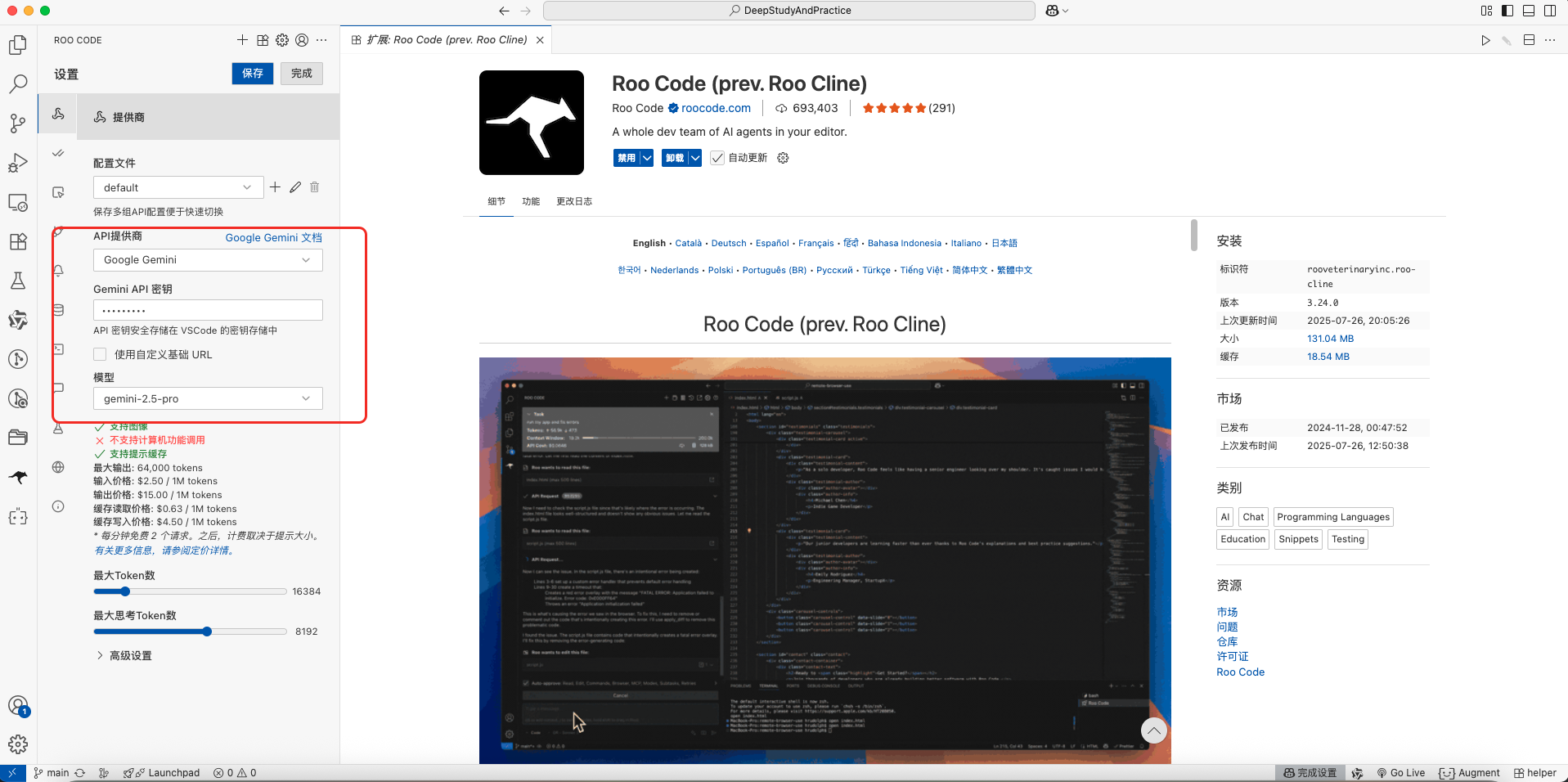
Task: Open Roo Code account icon in panel header
Action: tap(302, 40)
